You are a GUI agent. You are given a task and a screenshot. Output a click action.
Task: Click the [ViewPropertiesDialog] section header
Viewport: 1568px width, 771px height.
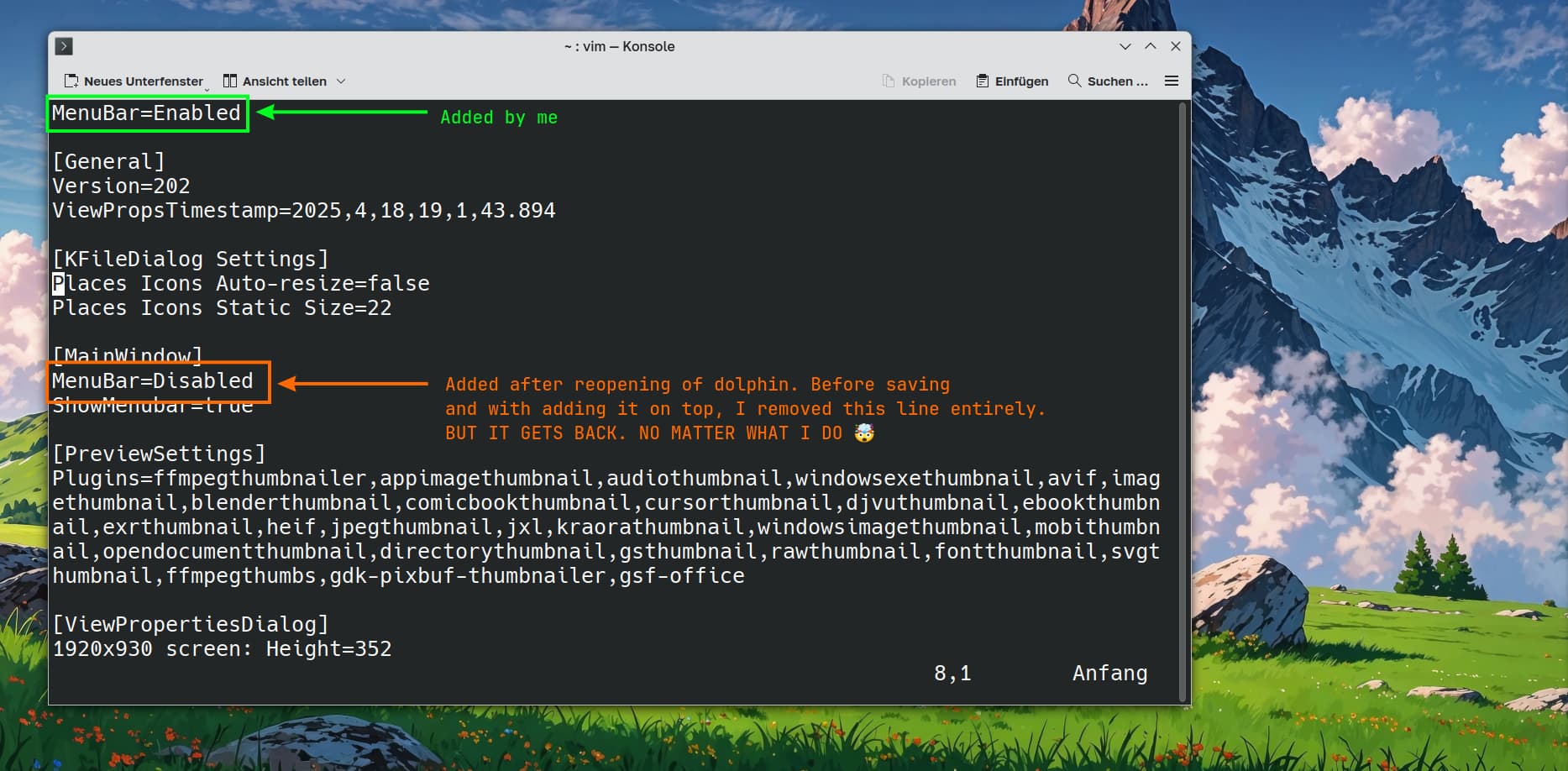click(x=191, y=625)
